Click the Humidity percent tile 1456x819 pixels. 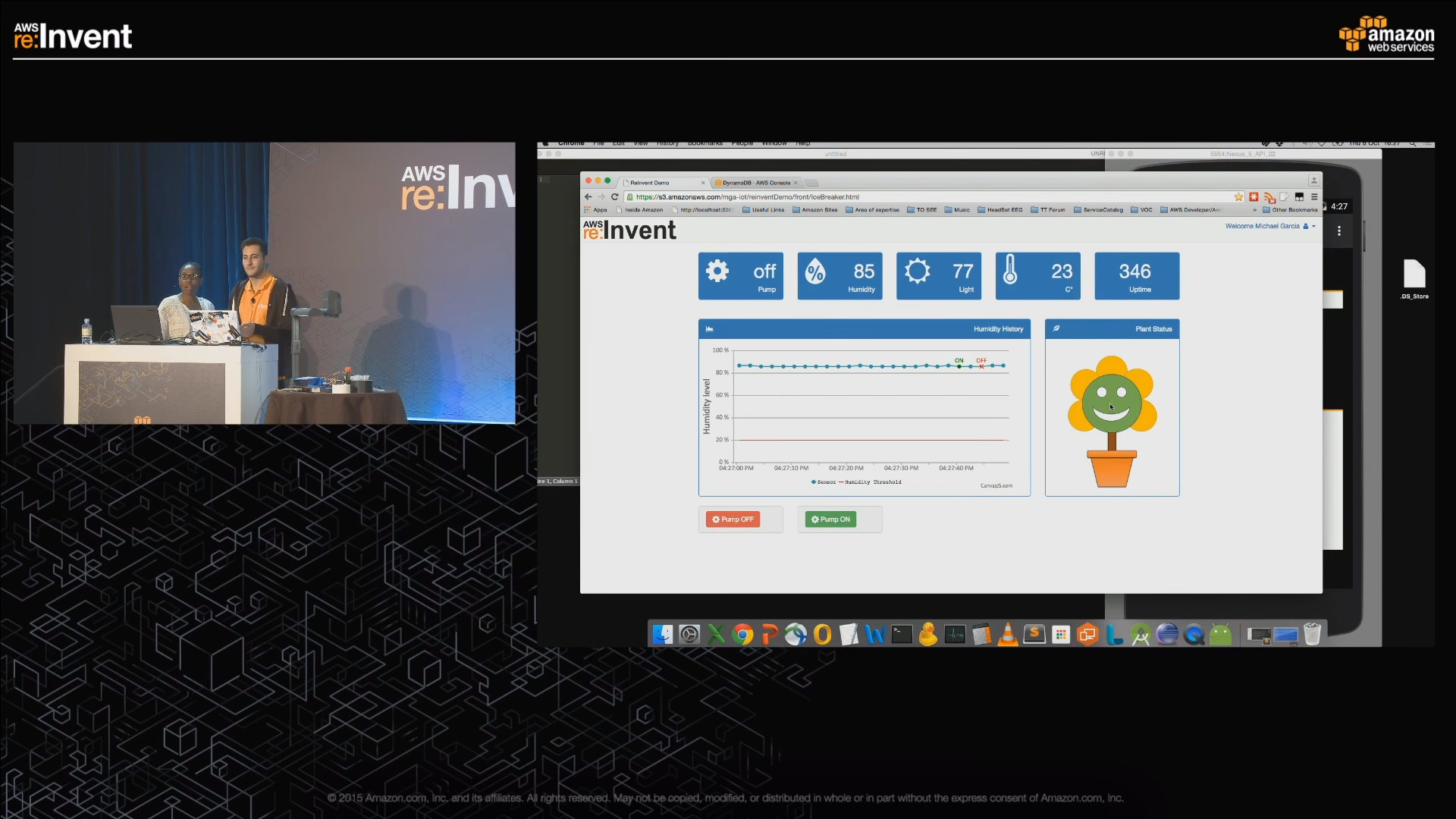point(839,275)
